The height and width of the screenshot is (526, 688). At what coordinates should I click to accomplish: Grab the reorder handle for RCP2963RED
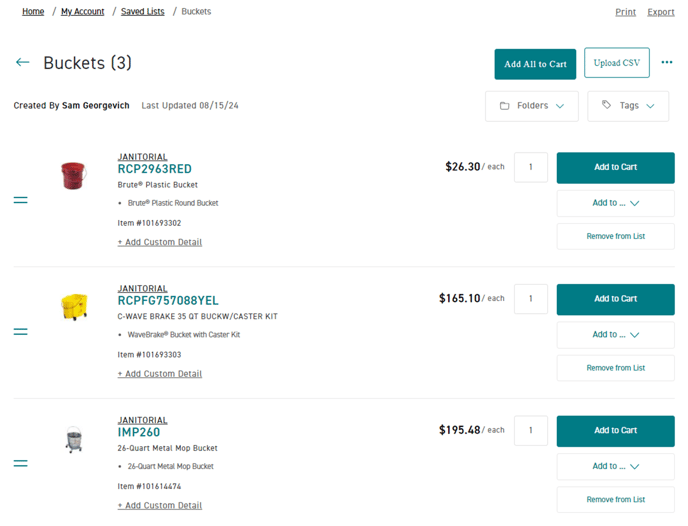(21, 200)
